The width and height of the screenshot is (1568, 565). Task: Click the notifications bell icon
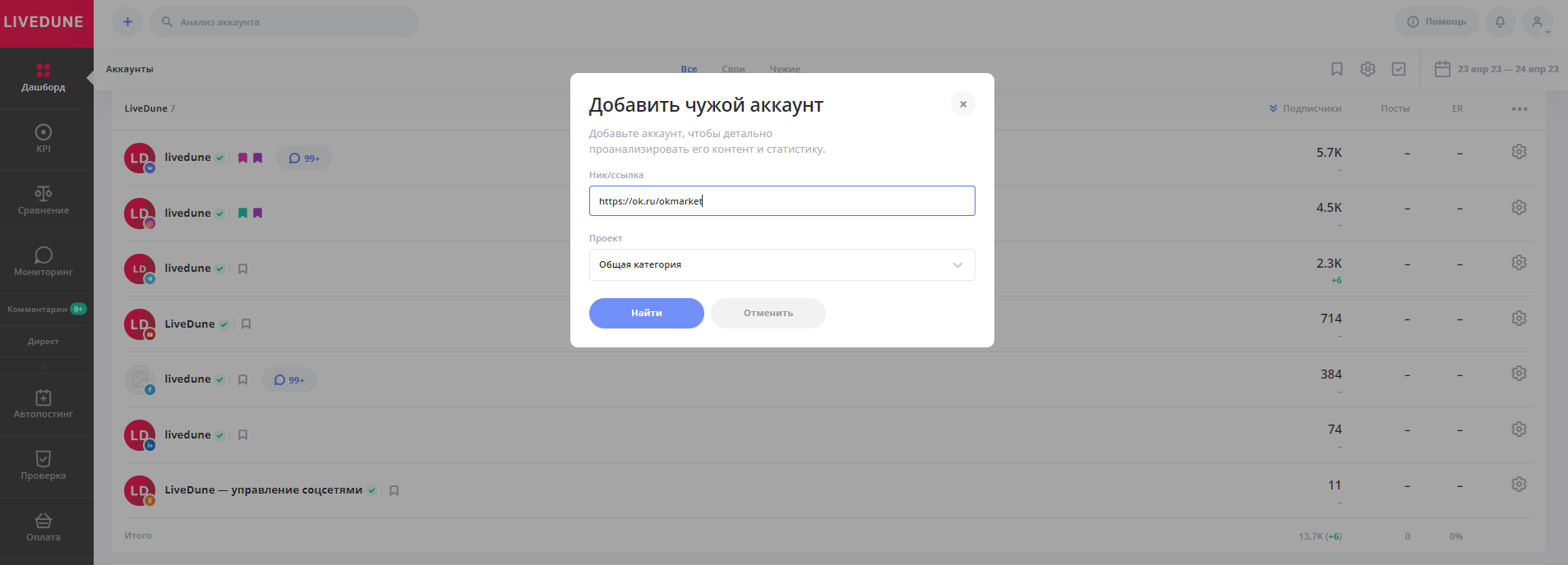pos(1500,22)
